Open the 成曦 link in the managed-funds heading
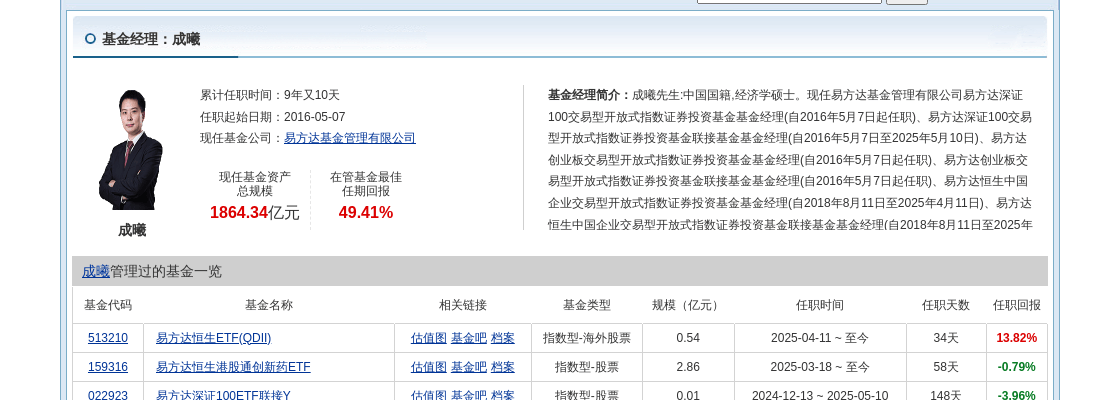1120x400 pixels. pyautogui.click(x=96, y=271)
